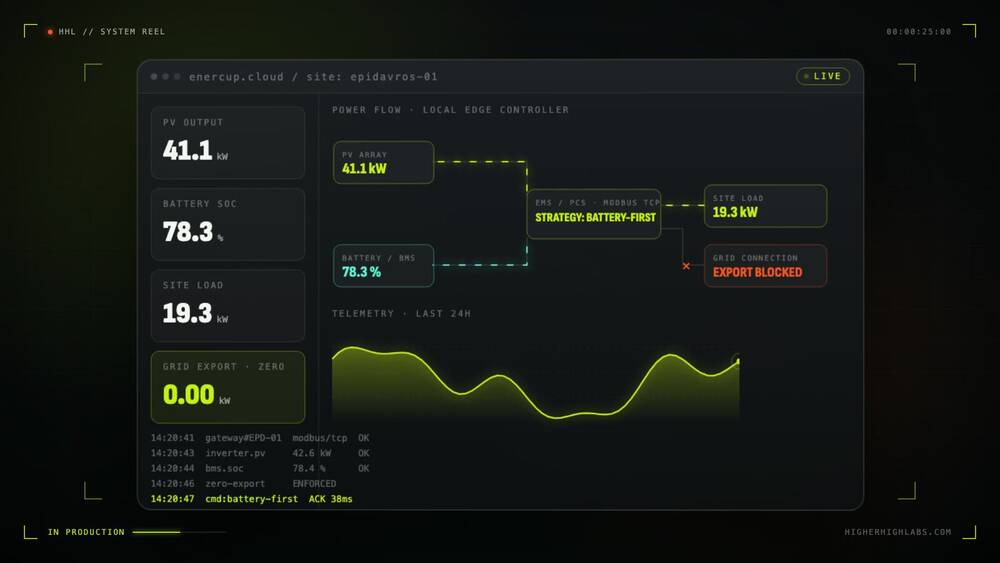Image resolution: width=1000 pixels, height=563 pixels.
Task: Open the GRID CONNECTION EXPORT BLOCKED node
Action: click(765, 266)
